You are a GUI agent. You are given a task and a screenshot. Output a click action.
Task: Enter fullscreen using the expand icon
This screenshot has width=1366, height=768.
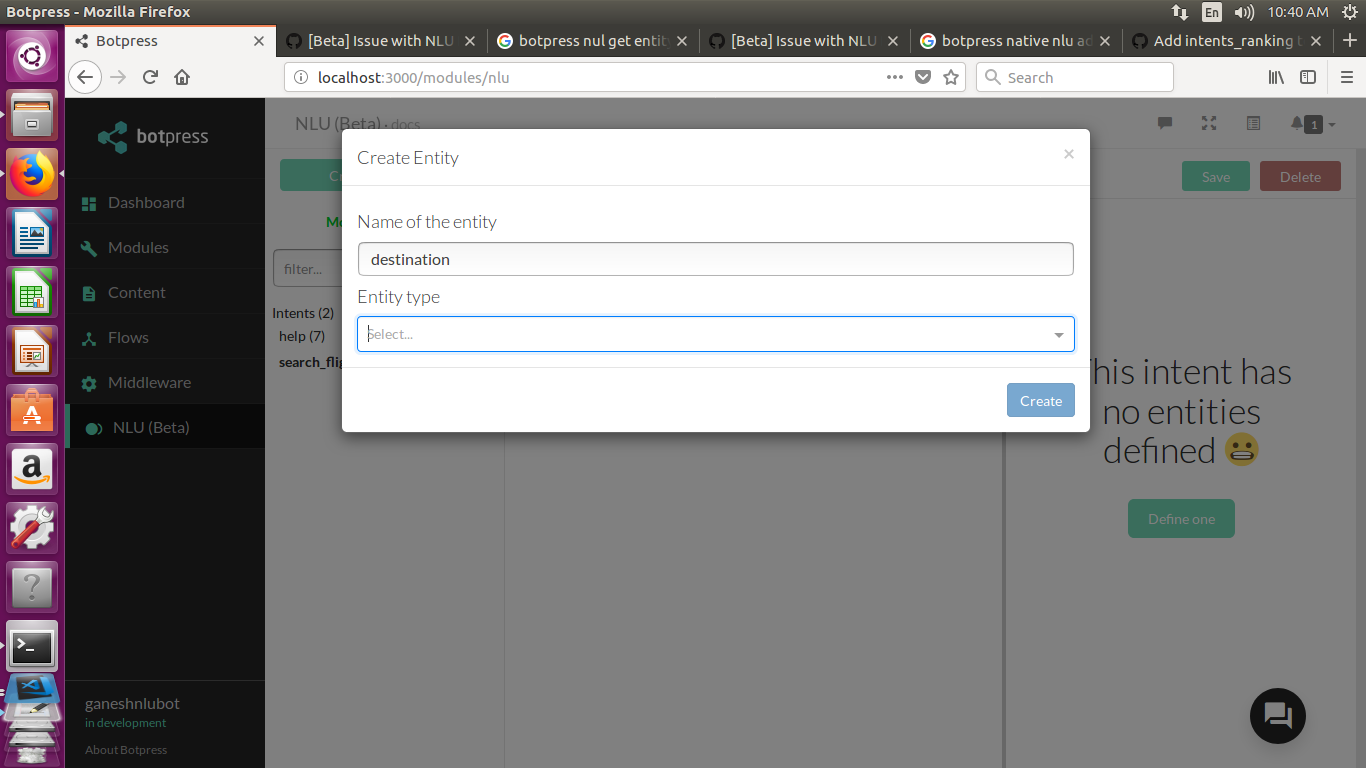click(1208, 124)
